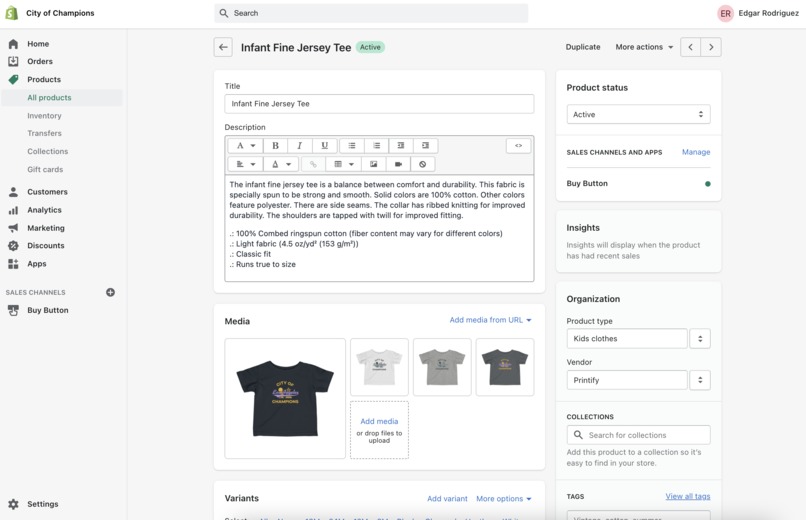Viewport: 806px width, 520px height.
Task: Click Add media upload box
Action: [x=379, y=430]
